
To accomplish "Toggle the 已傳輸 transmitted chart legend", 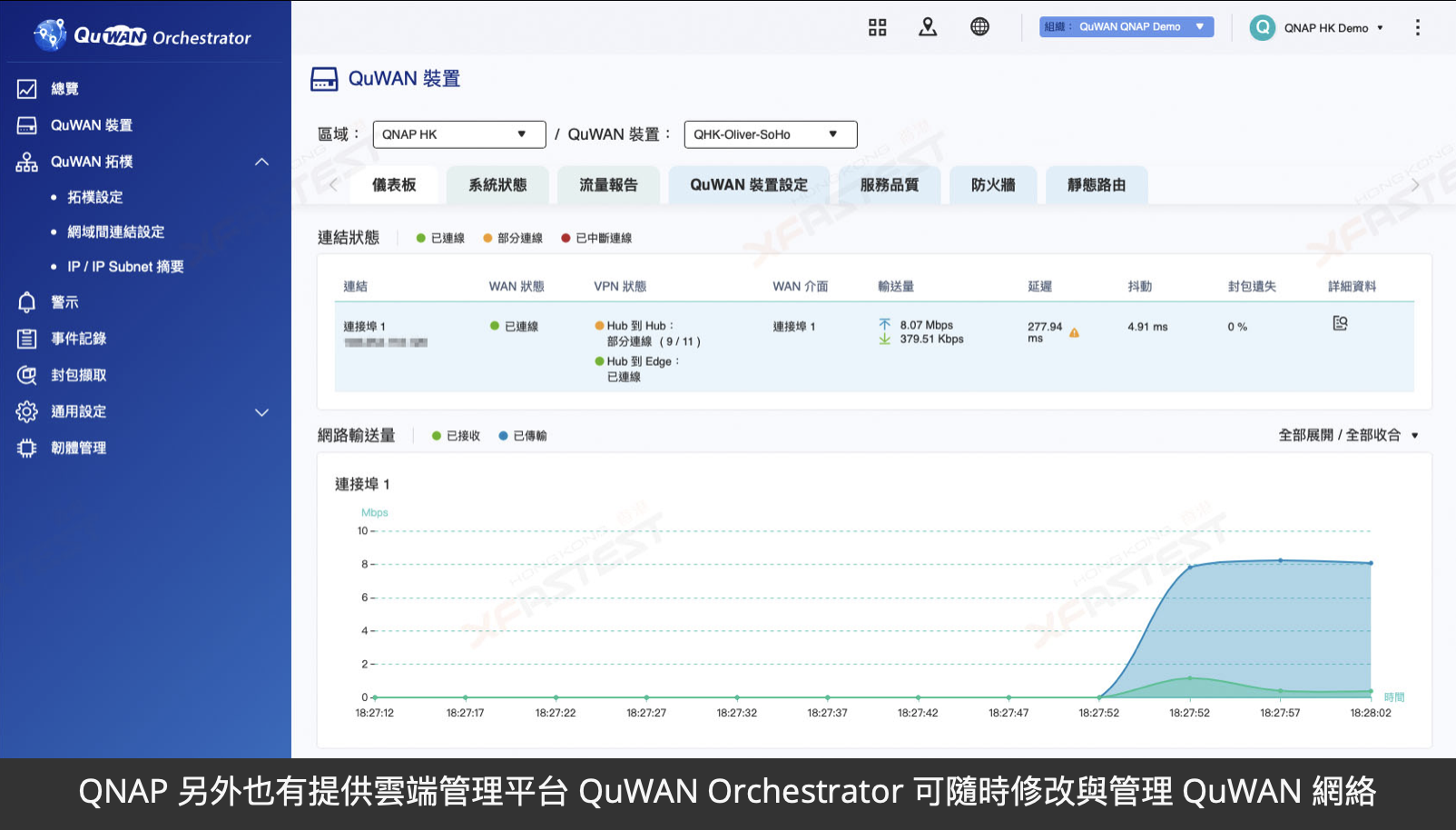I will 524,436.
